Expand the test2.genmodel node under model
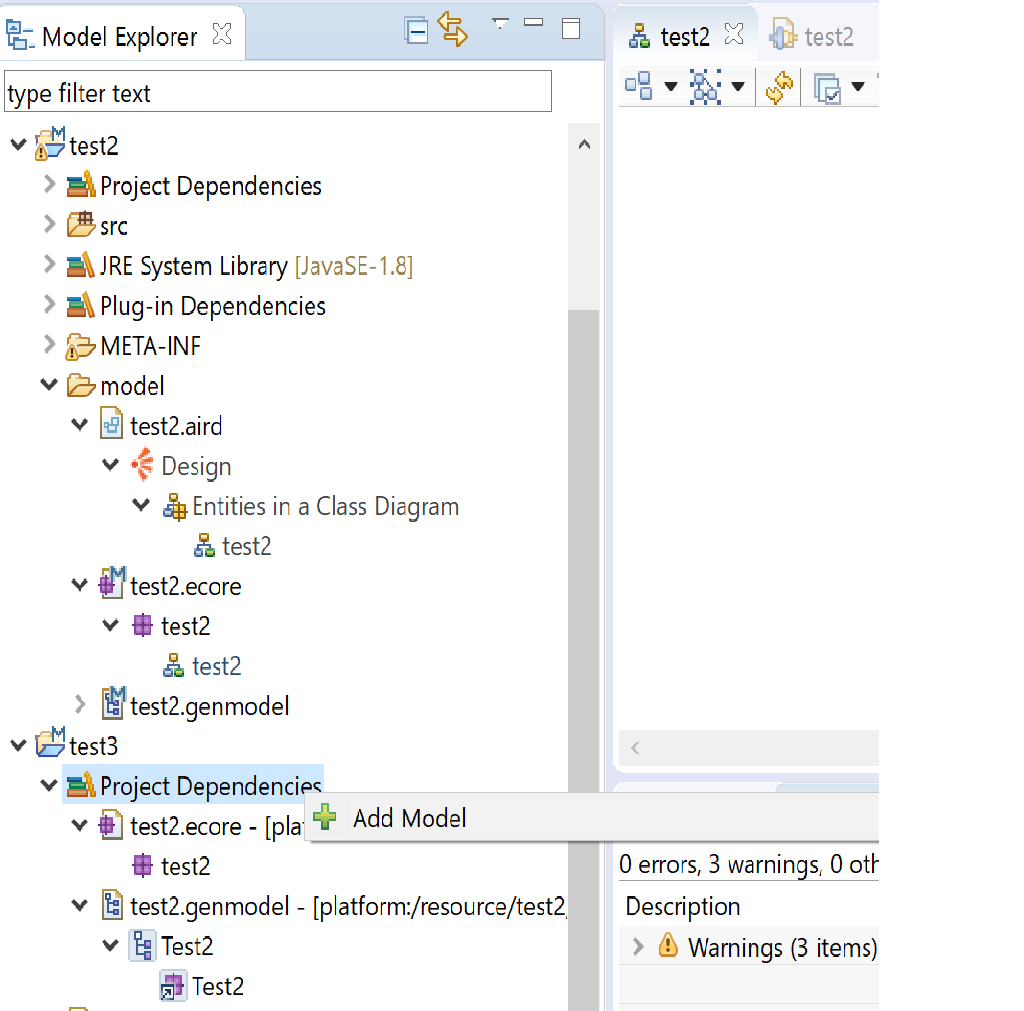Viewport: 1024px width, 1011px height. click(80, 704)
